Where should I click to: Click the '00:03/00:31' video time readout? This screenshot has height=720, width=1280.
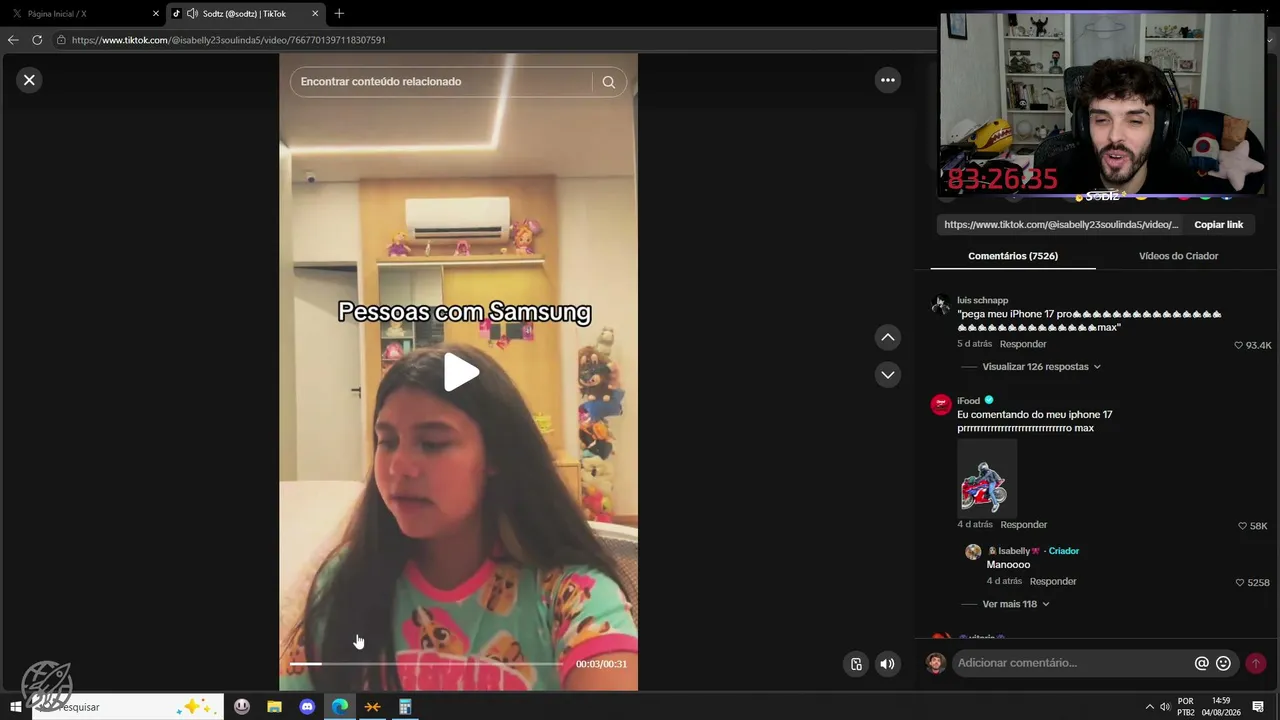(x=601, y=664)
